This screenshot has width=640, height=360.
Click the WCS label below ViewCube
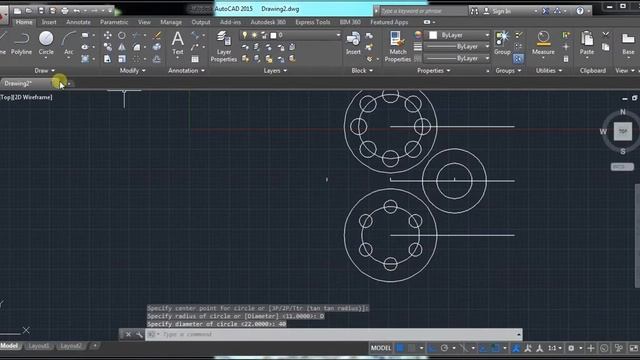[x=622, y=167]
